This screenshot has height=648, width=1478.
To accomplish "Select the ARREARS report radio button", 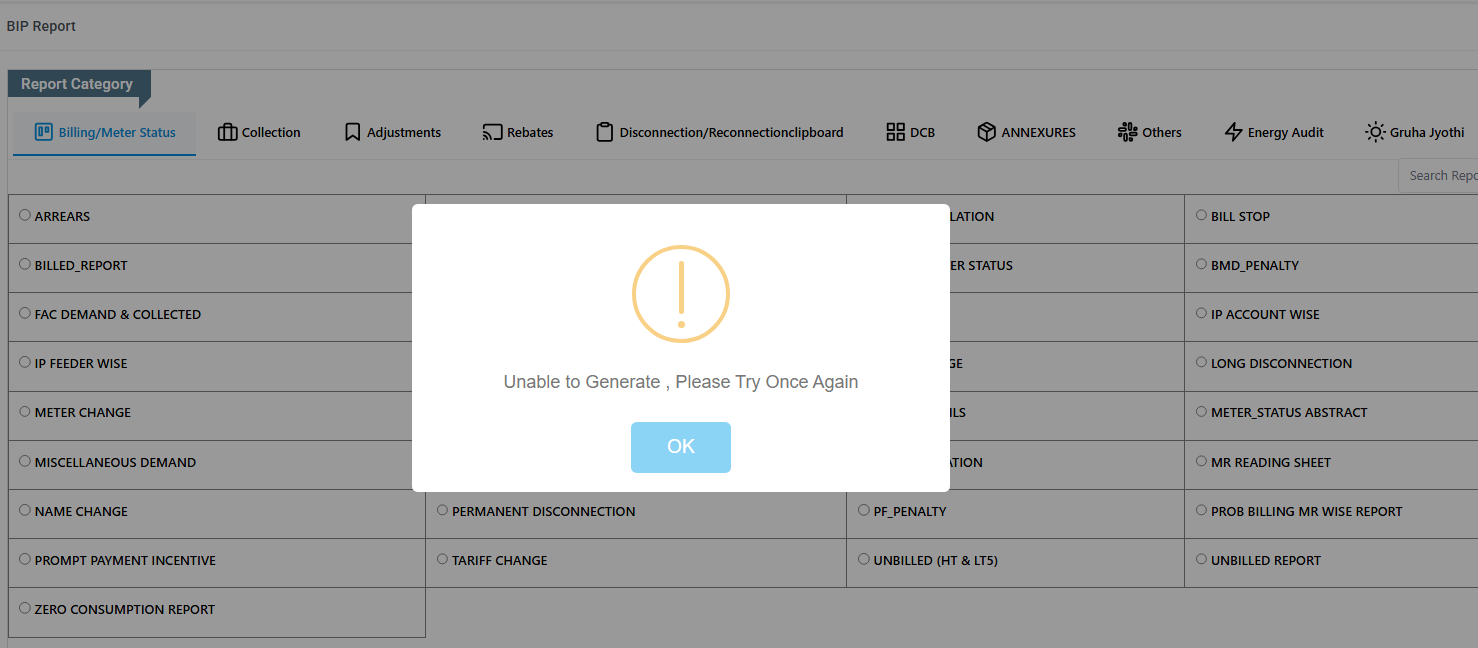I will (25, 215).
